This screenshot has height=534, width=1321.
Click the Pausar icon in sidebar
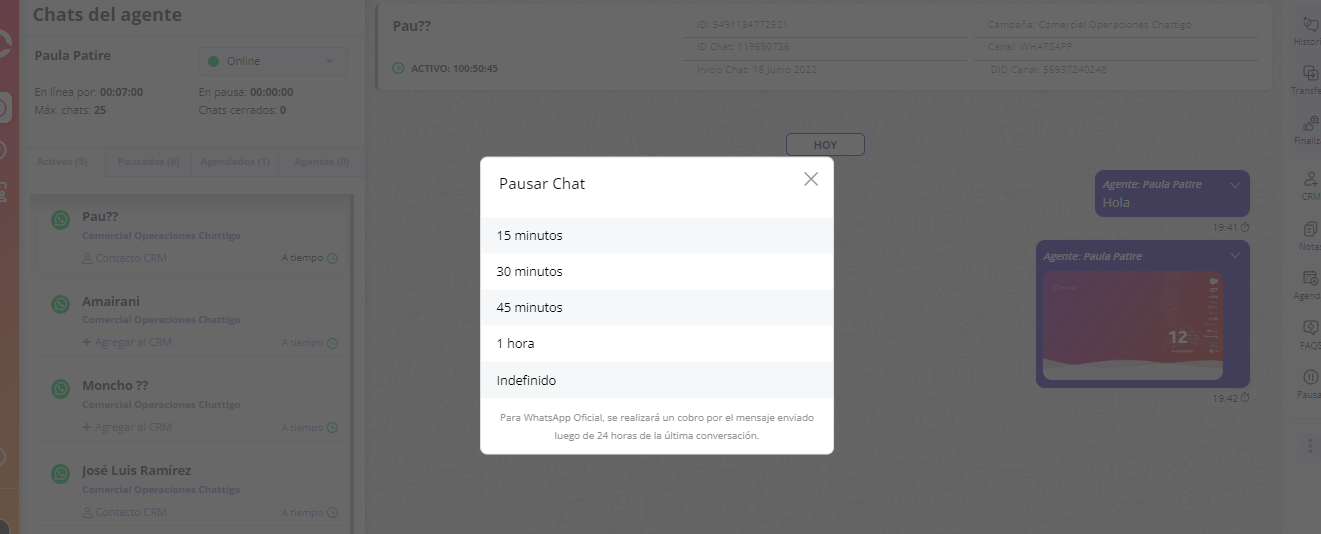pyautogui.click(x=1310, y=378)
